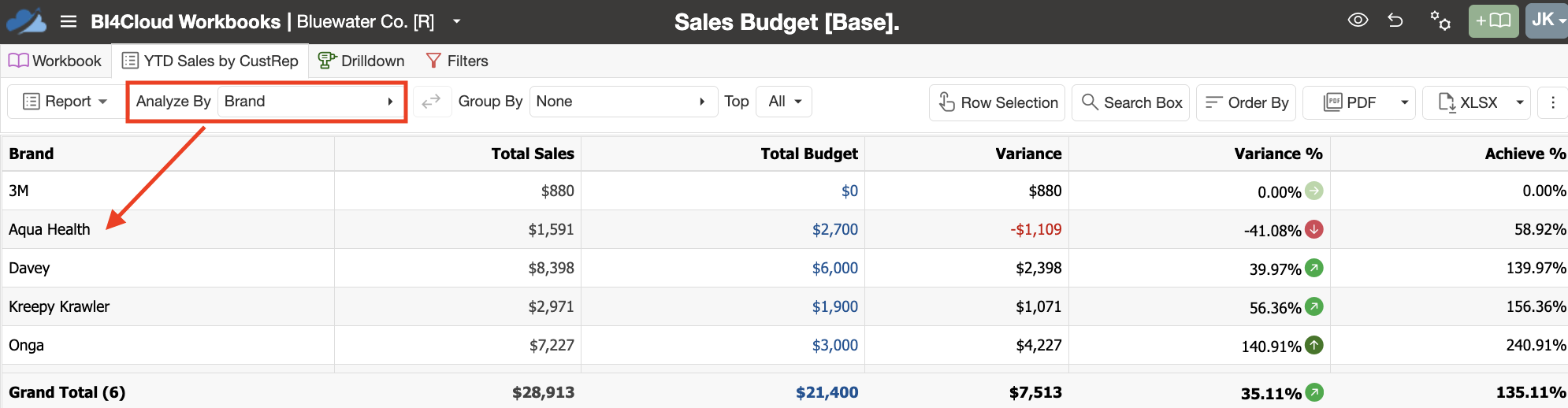The image size is (1568, 408).
Task: Click the swap arrows icon
Action: click(x=431, y=102)
